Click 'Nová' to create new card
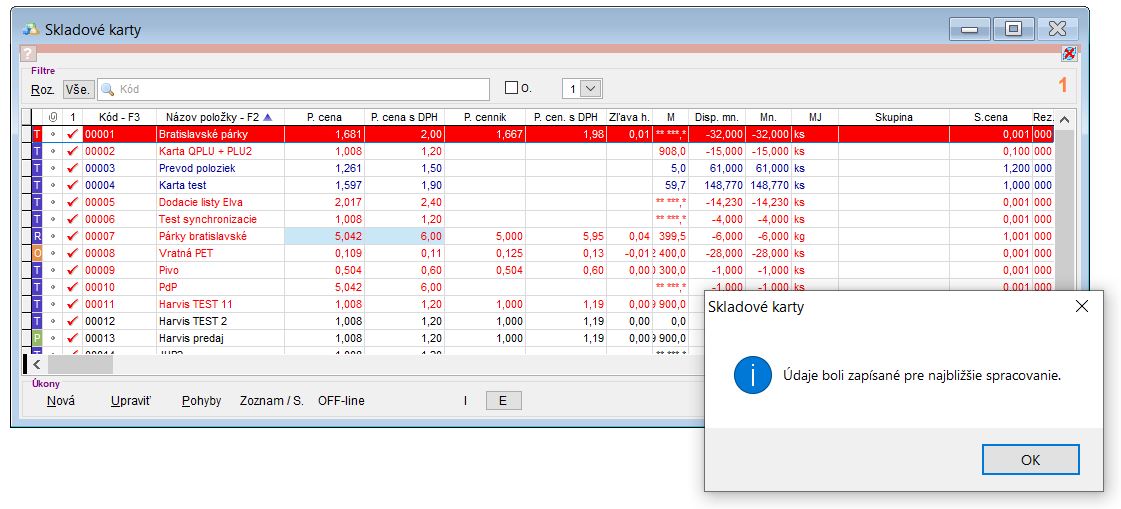Screen dimensions: 1121x509 pyautogui.click(x=61, y=401)
